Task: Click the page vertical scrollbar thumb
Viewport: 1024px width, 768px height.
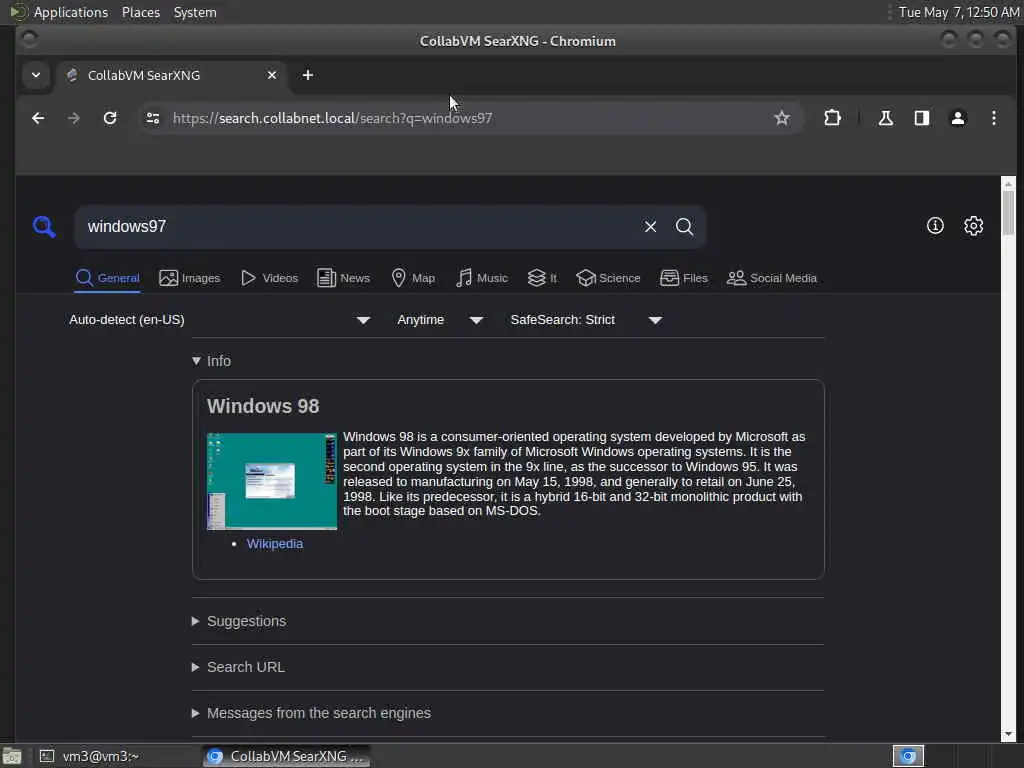Action: (1008, 212)
